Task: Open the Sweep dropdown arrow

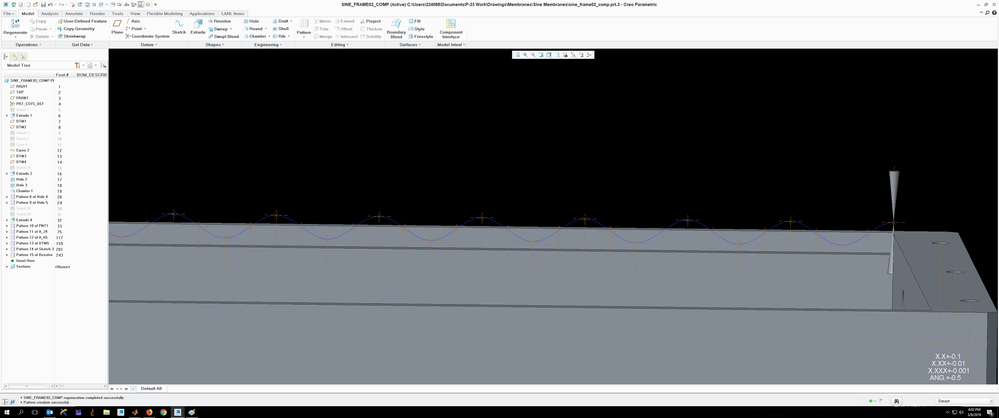Action: 231,29
